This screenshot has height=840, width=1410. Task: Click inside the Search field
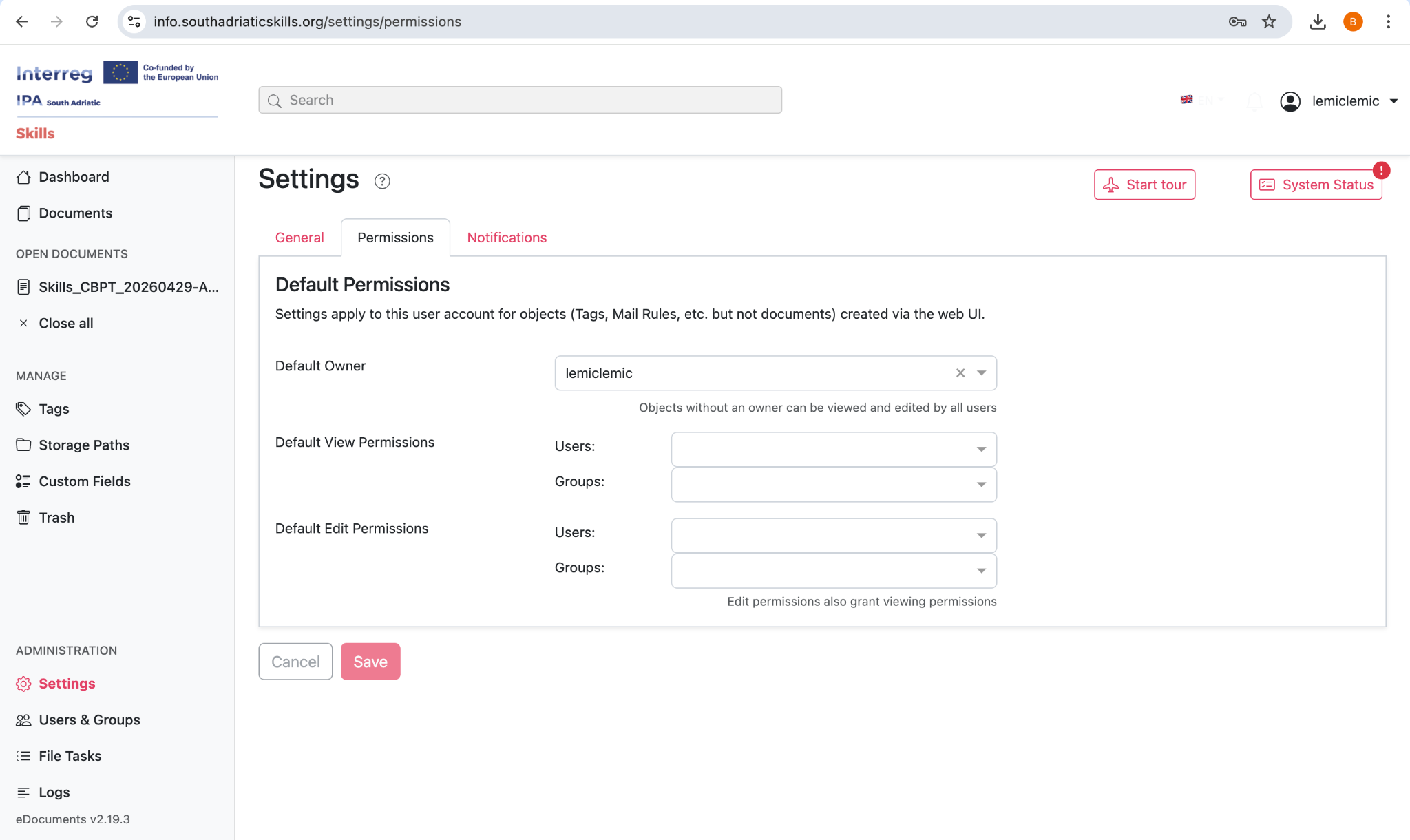click(x=519, y=99)
